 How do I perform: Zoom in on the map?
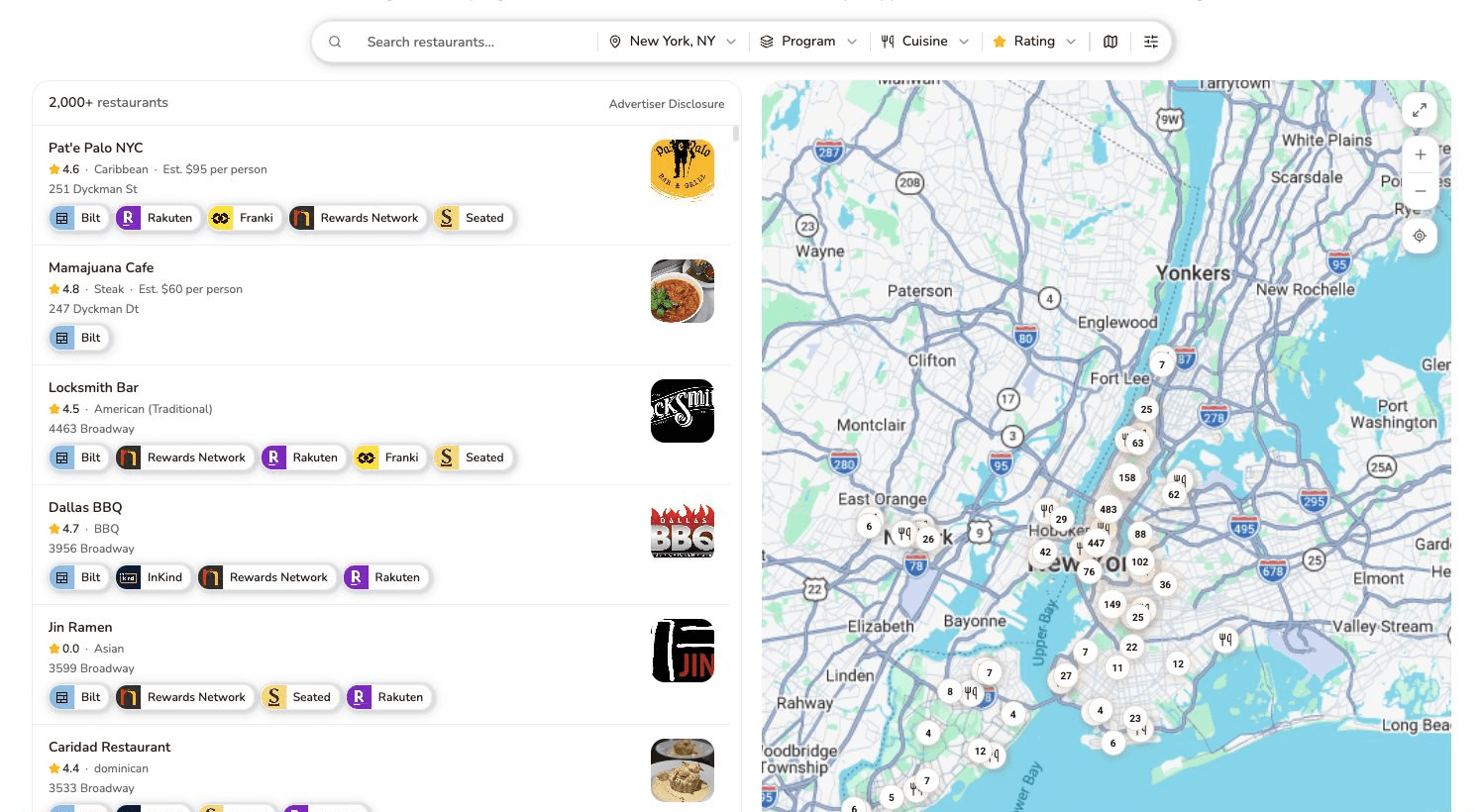tap(1420, 154)
